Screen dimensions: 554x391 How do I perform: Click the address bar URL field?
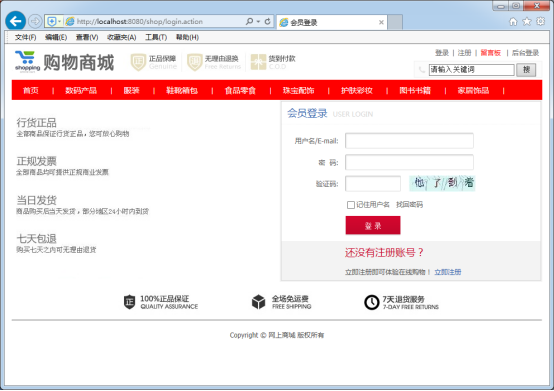159,22
